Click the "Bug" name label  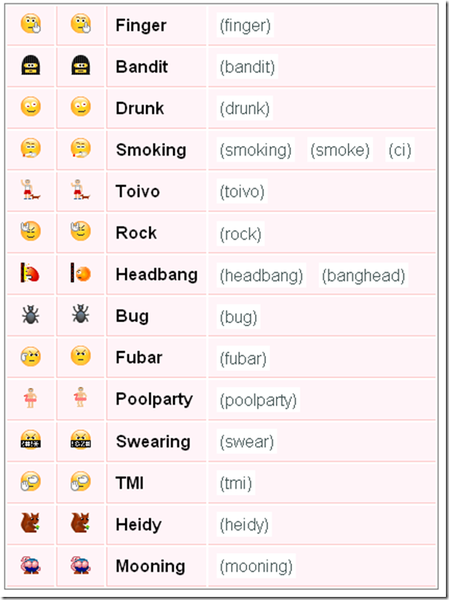click(132, 316)
